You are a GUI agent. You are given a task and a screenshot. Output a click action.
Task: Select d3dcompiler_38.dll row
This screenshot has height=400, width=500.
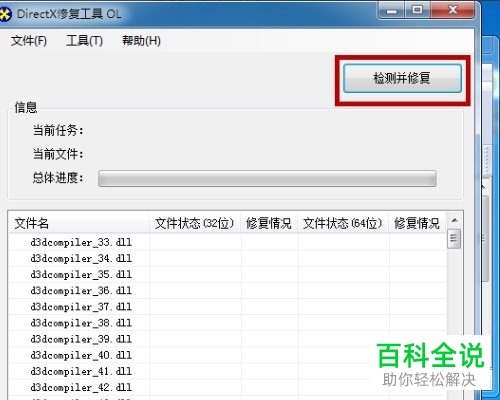pos(227,323)
